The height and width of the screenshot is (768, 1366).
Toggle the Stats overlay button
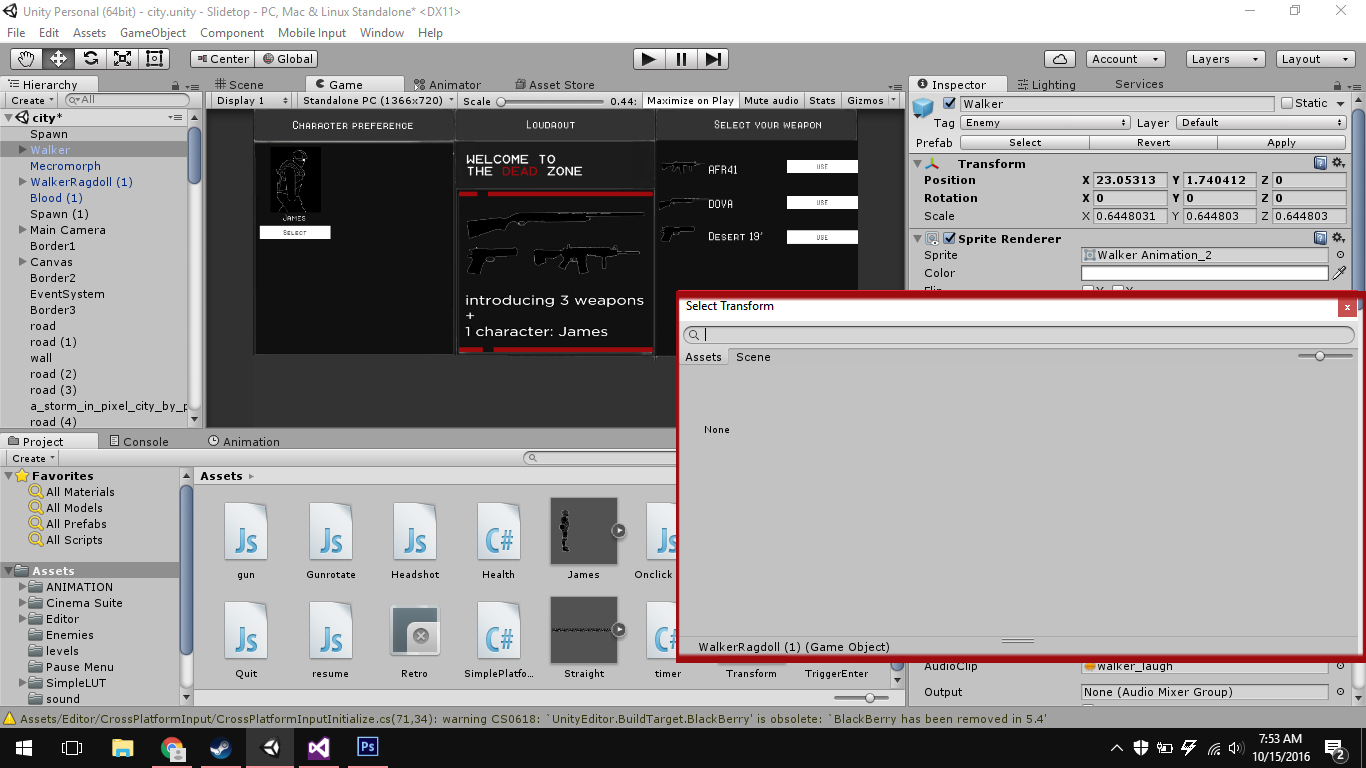pyautogui.click(x=822, y=101)
